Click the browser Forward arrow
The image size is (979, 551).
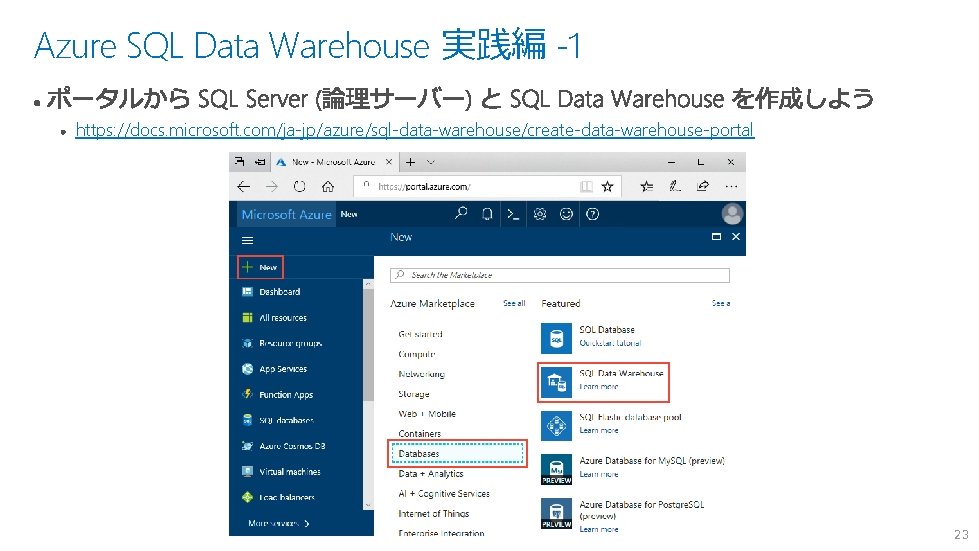[272, 187]
